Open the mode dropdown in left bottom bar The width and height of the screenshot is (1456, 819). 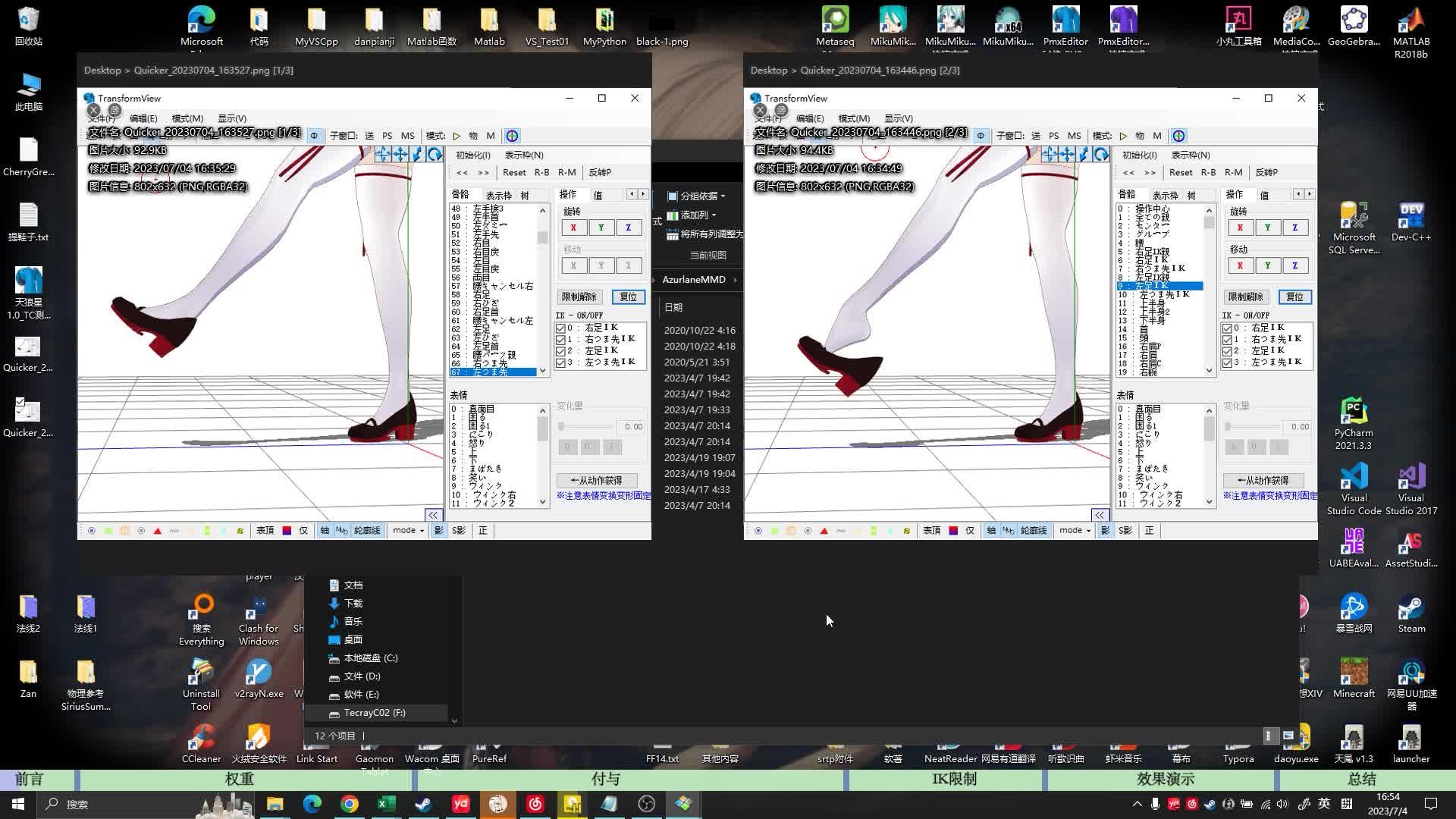click(x=408, y=531)
